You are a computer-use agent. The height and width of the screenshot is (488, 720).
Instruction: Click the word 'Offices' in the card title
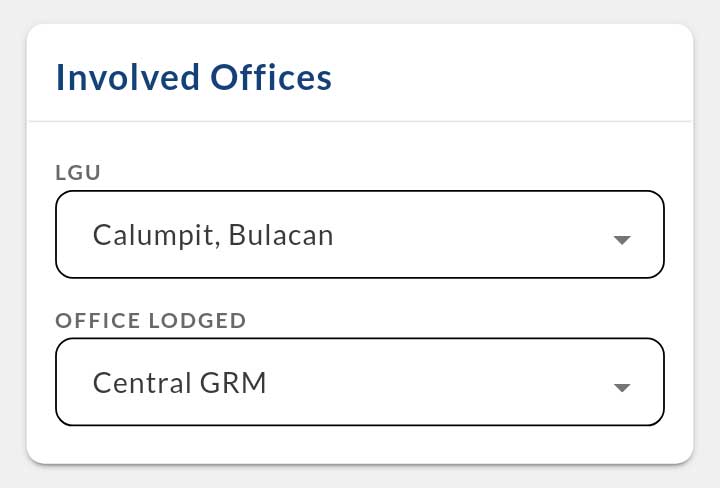[x=268, y=77]
